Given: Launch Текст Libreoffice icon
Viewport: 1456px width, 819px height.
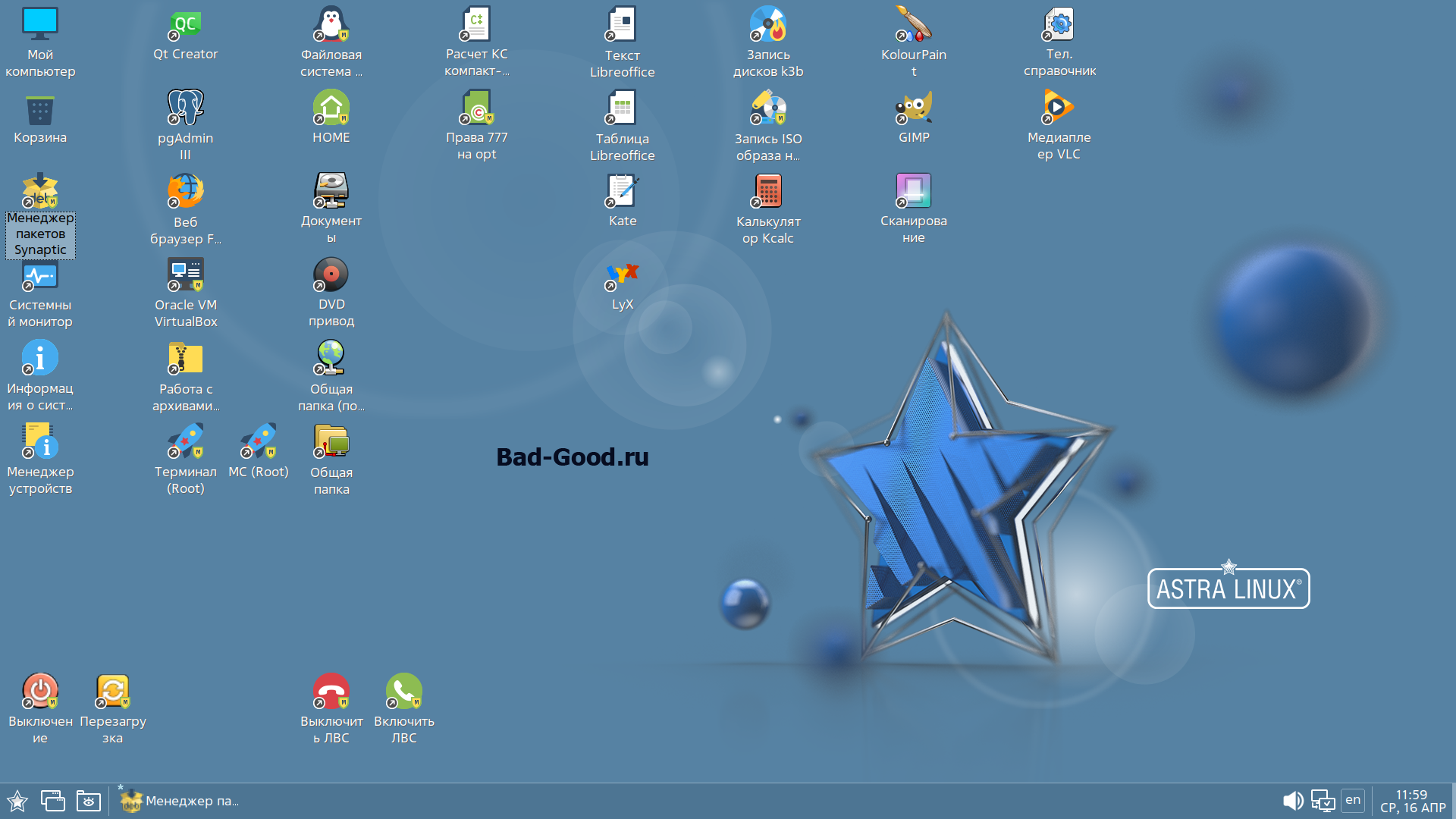Looking at the screenshot, I should tap(623, 25).
